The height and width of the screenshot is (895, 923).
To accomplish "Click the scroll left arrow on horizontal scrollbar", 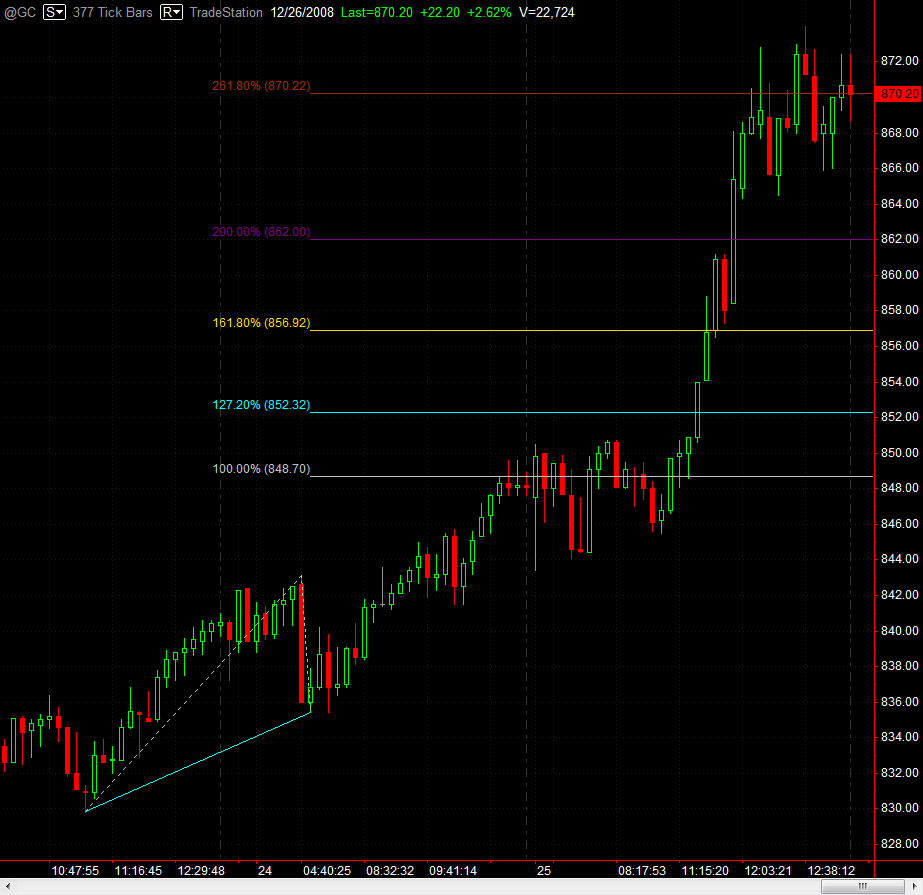I will click(x=7, y=886).
